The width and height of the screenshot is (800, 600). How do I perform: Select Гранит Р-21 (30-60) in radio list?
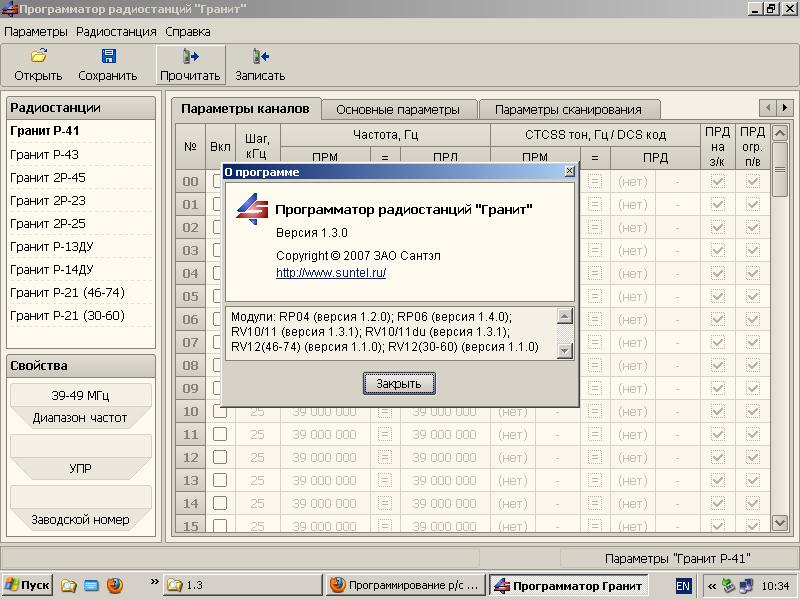tap(67, 315)
